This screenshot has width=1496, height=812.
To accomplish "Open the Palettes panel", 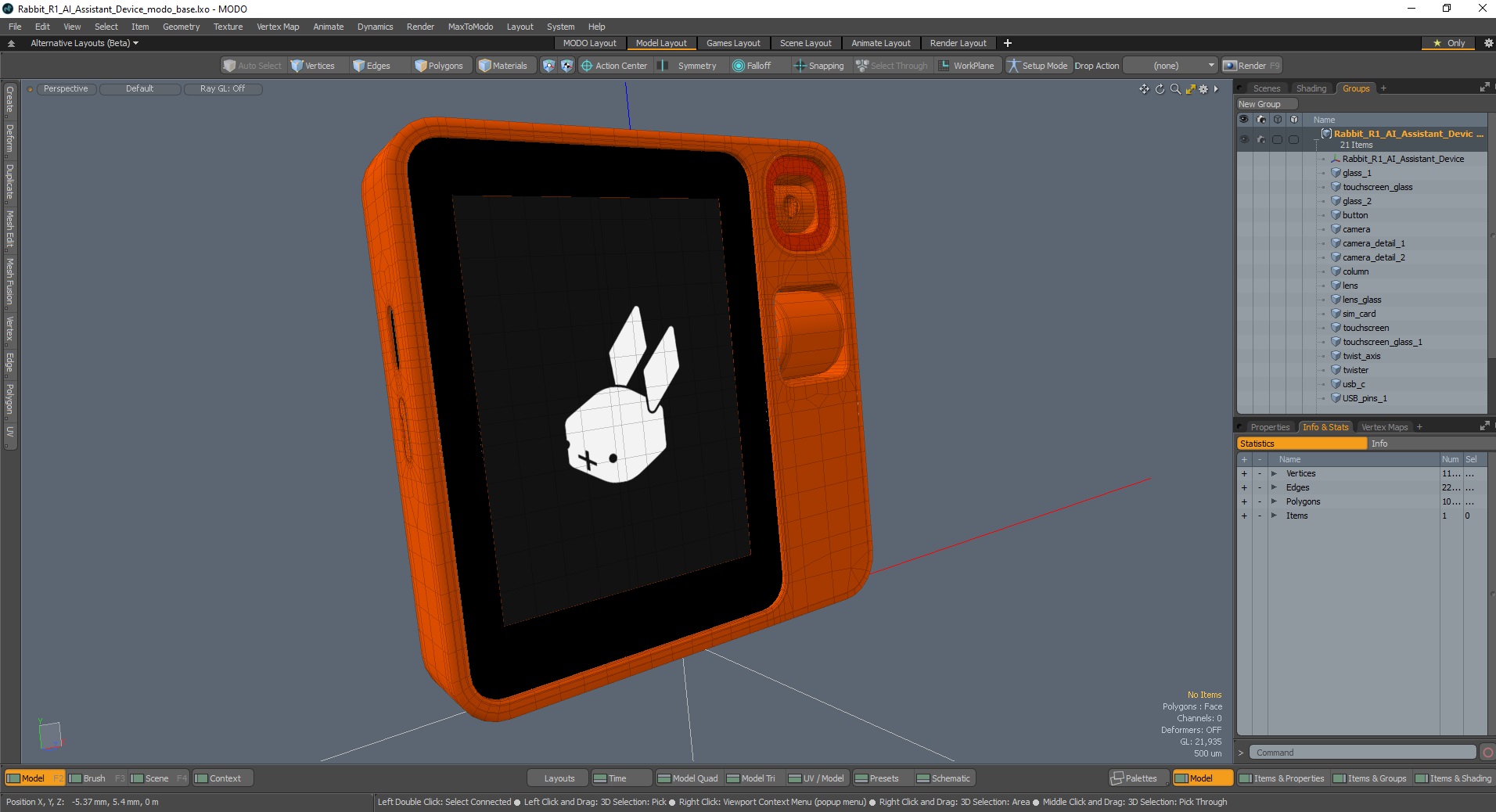I will [1138, 778].
